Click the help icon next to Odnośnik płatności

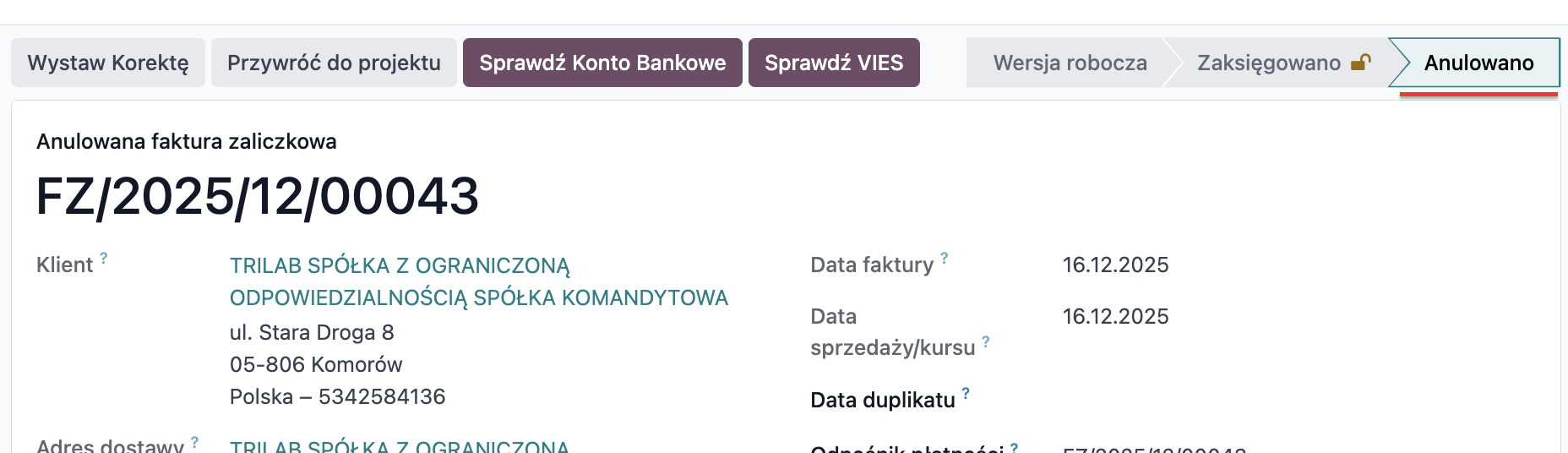tap(1014, 446)
